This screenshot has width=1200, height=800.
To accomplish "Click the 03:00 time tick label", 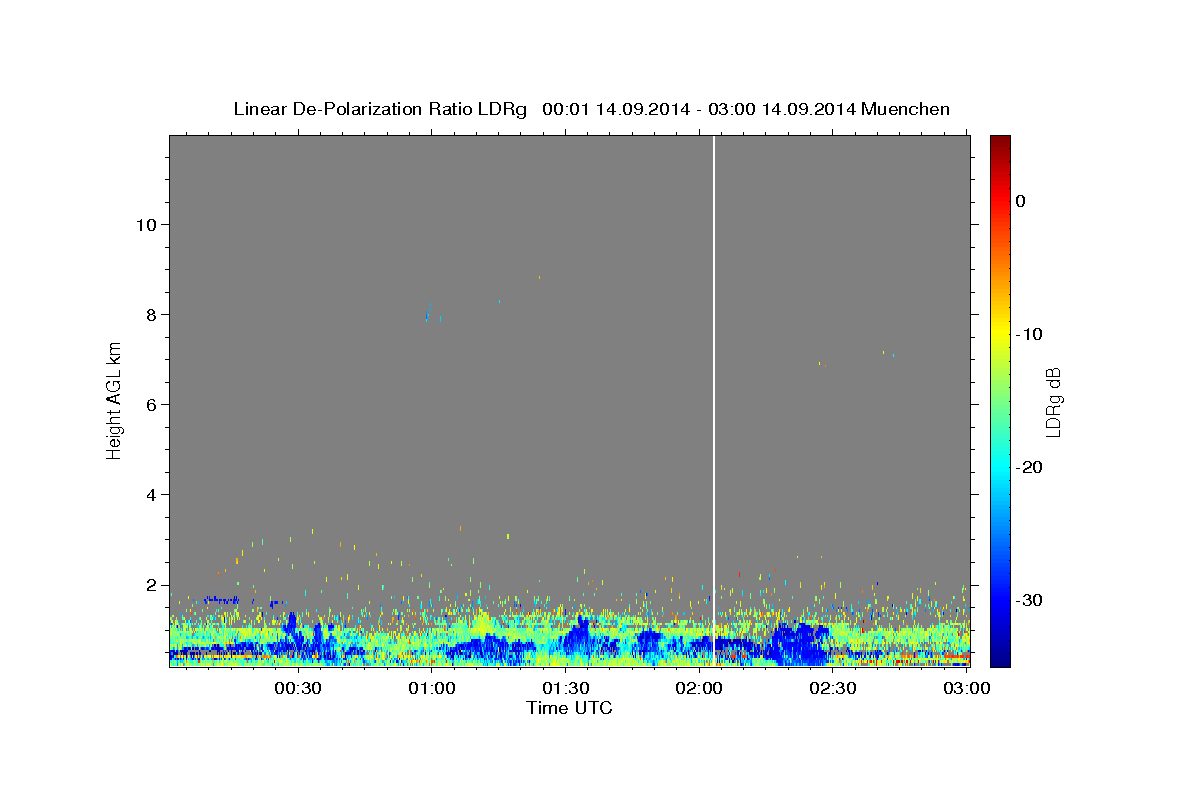I will click(967, 688).
